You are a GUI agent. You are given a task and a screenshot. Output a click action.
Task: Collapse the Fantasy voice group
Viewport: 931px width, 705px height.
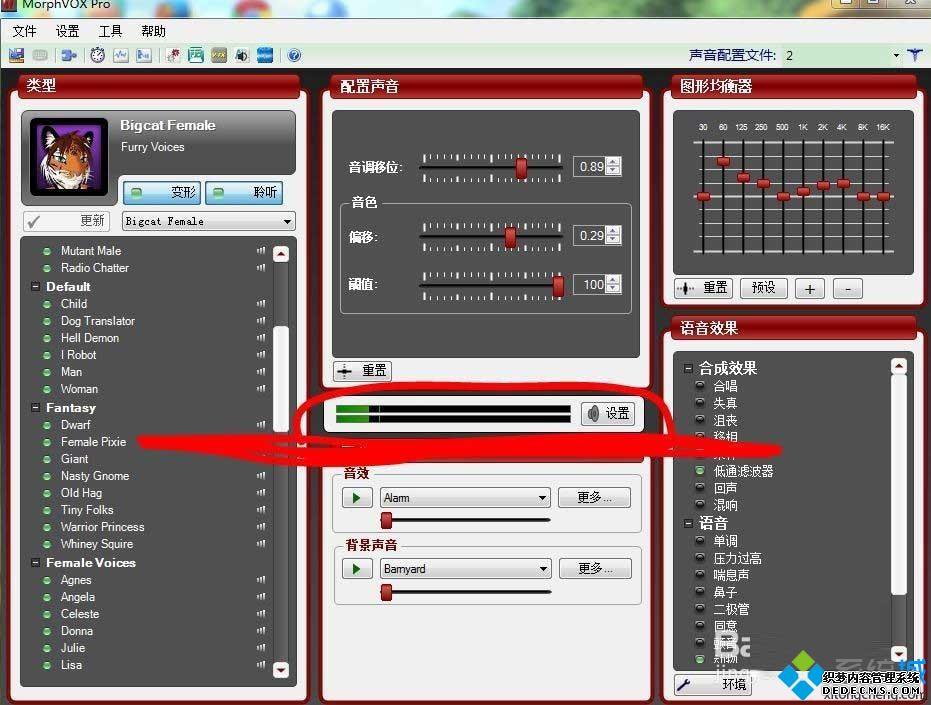35,407
